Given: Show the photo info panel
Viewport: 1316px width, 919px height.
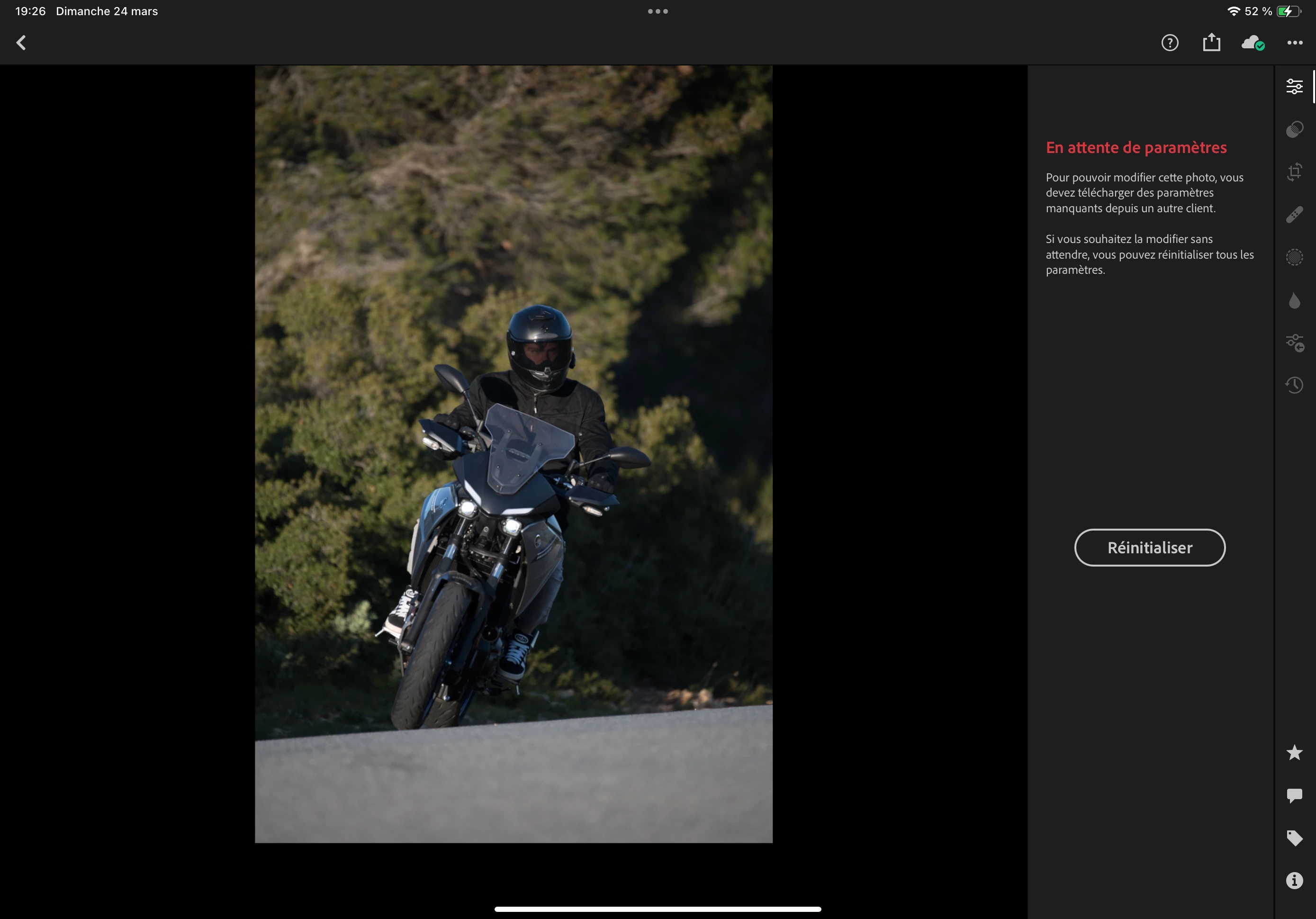Looking at the screenshot, I should coord(1294,881).
